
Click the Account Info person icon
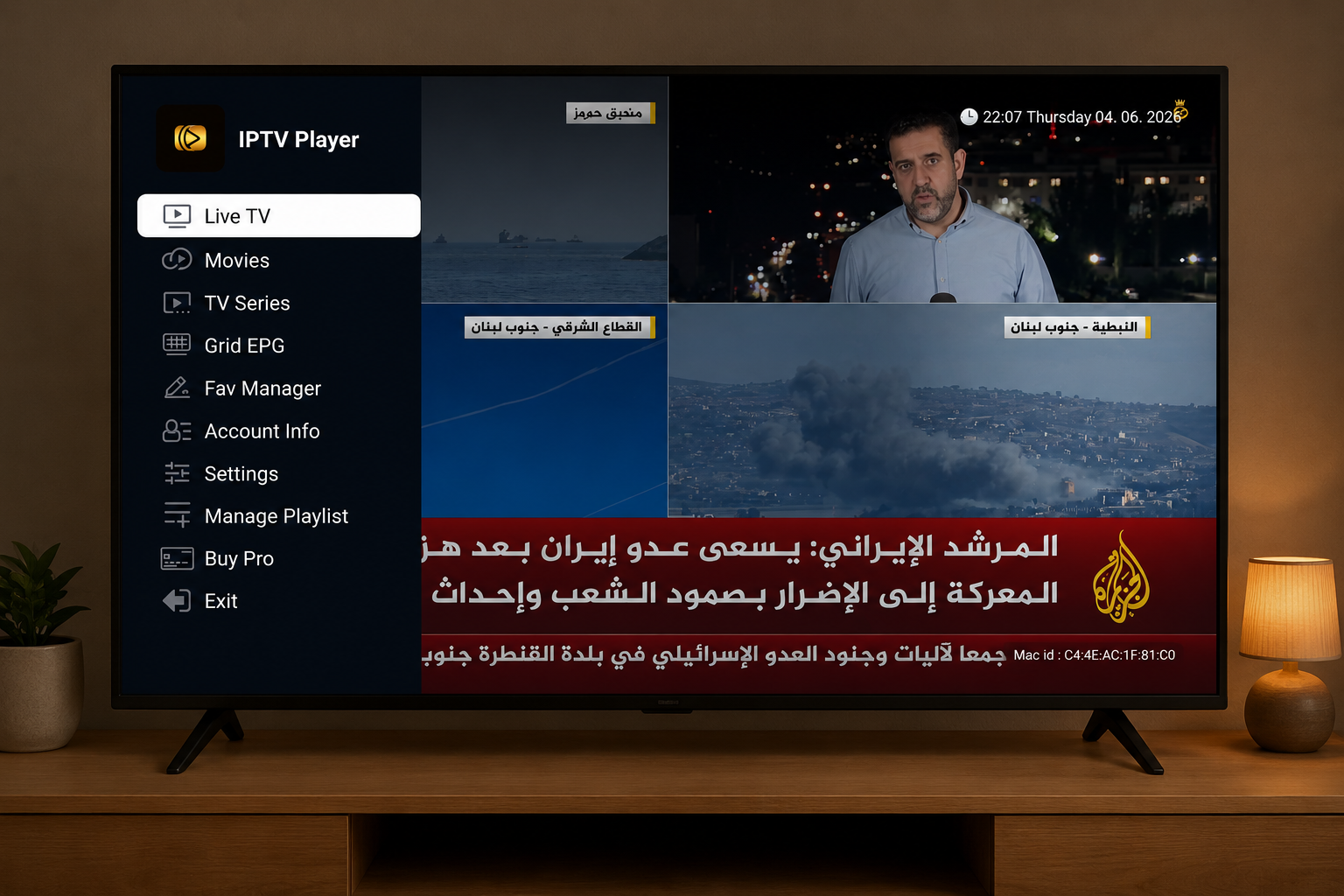pyautogui.click(x=177, y=430)
